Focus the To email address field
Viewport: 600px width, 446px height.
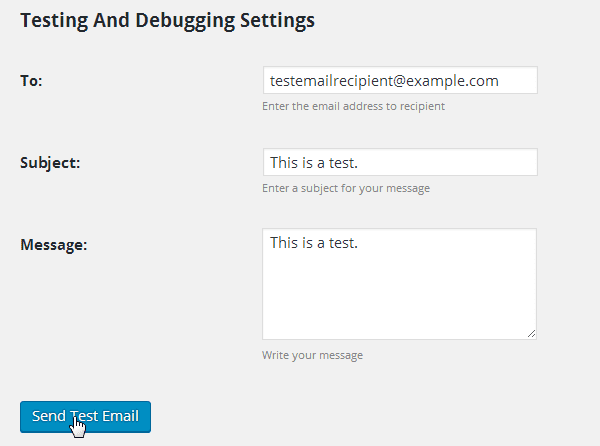400,80
